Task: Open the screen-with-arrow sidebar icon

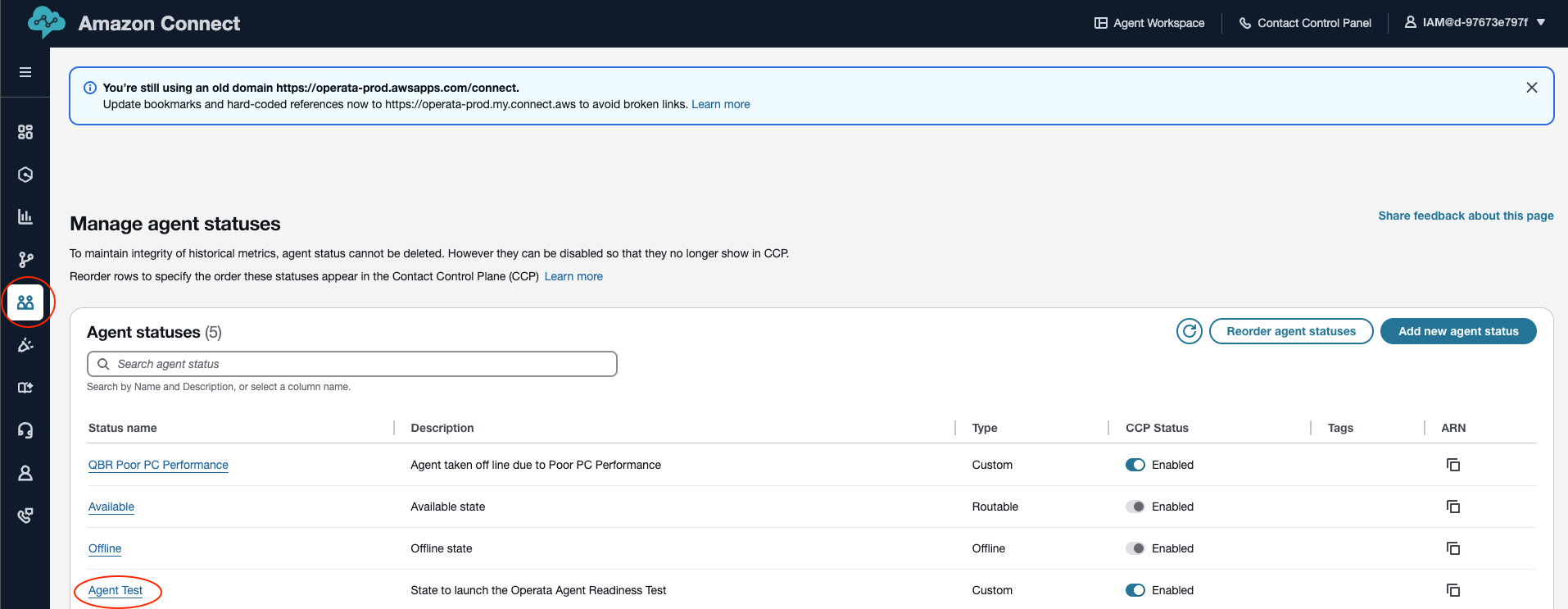Action: (25, 388)
